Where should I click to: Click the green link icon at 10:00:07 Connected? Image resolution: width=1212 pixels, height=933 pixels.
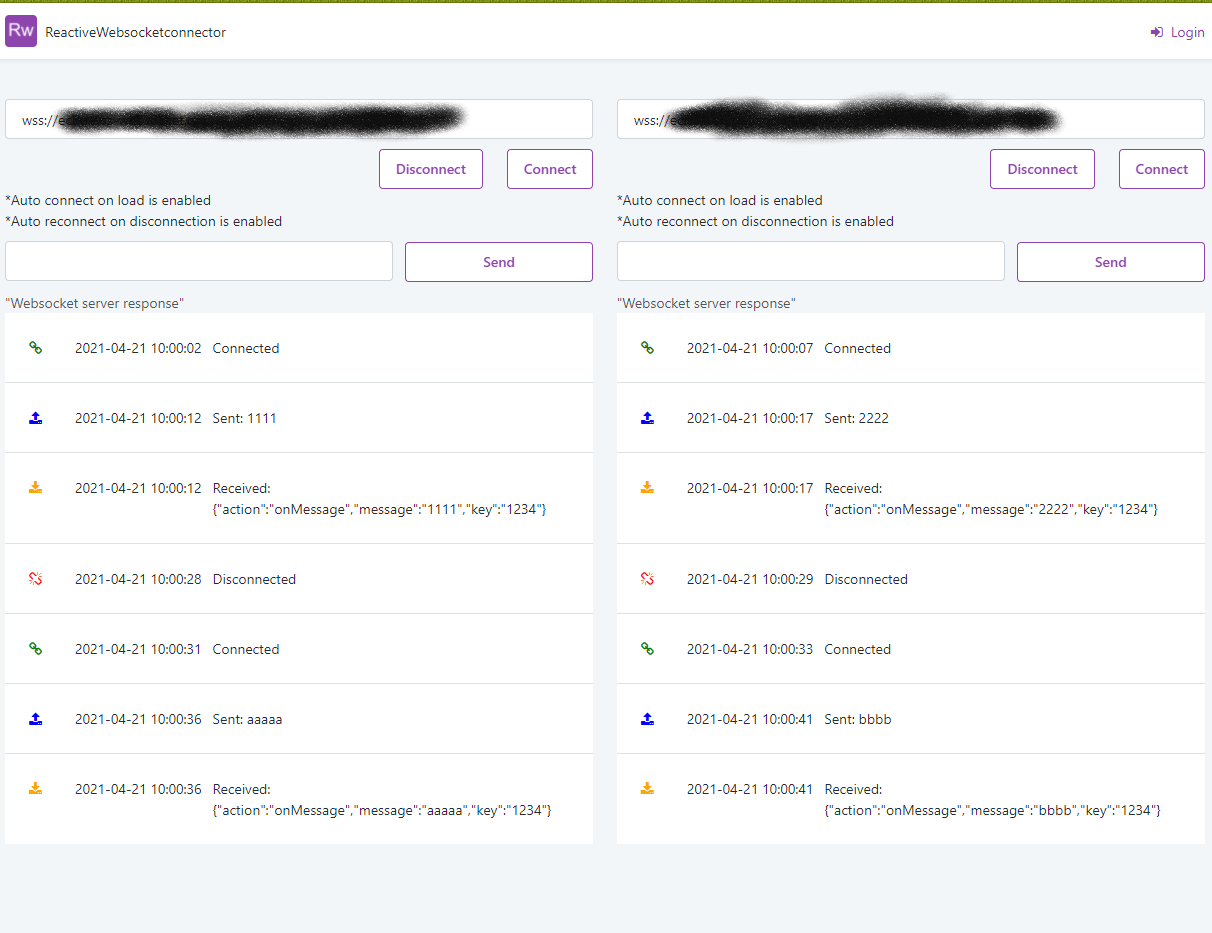point(647,348)
